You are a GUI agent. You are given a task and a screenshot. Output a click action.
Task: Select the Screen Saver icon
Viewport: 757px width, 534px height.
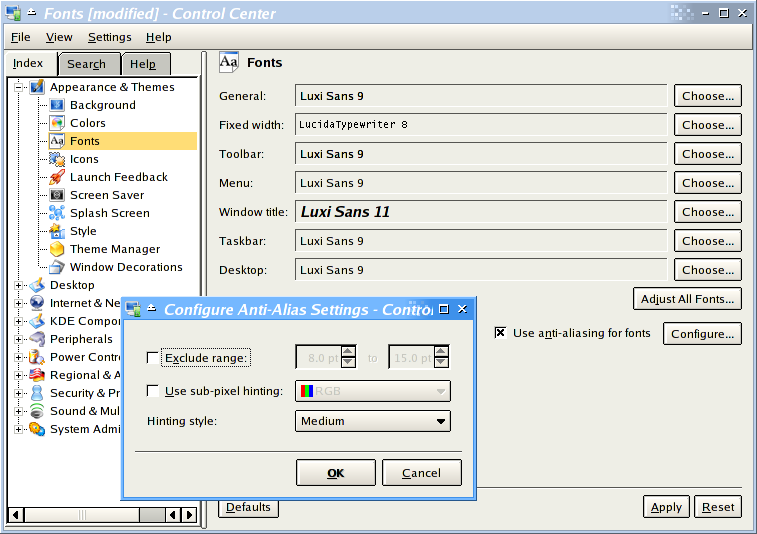(57, 195)
